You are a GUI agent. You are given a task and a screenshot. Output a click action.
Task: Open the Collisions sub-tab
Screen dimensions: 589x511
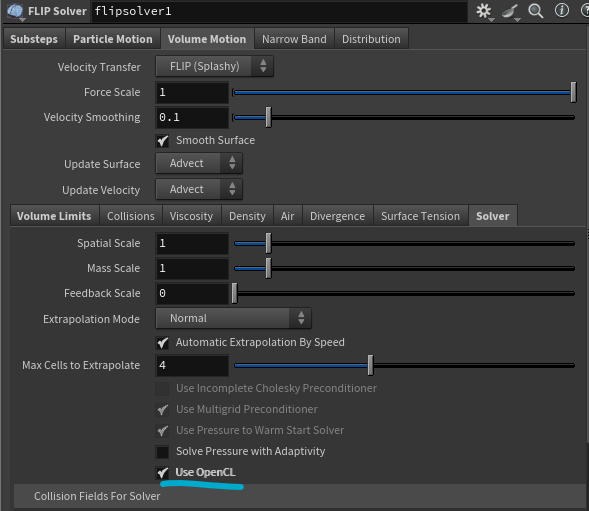(x=131, y=216)
